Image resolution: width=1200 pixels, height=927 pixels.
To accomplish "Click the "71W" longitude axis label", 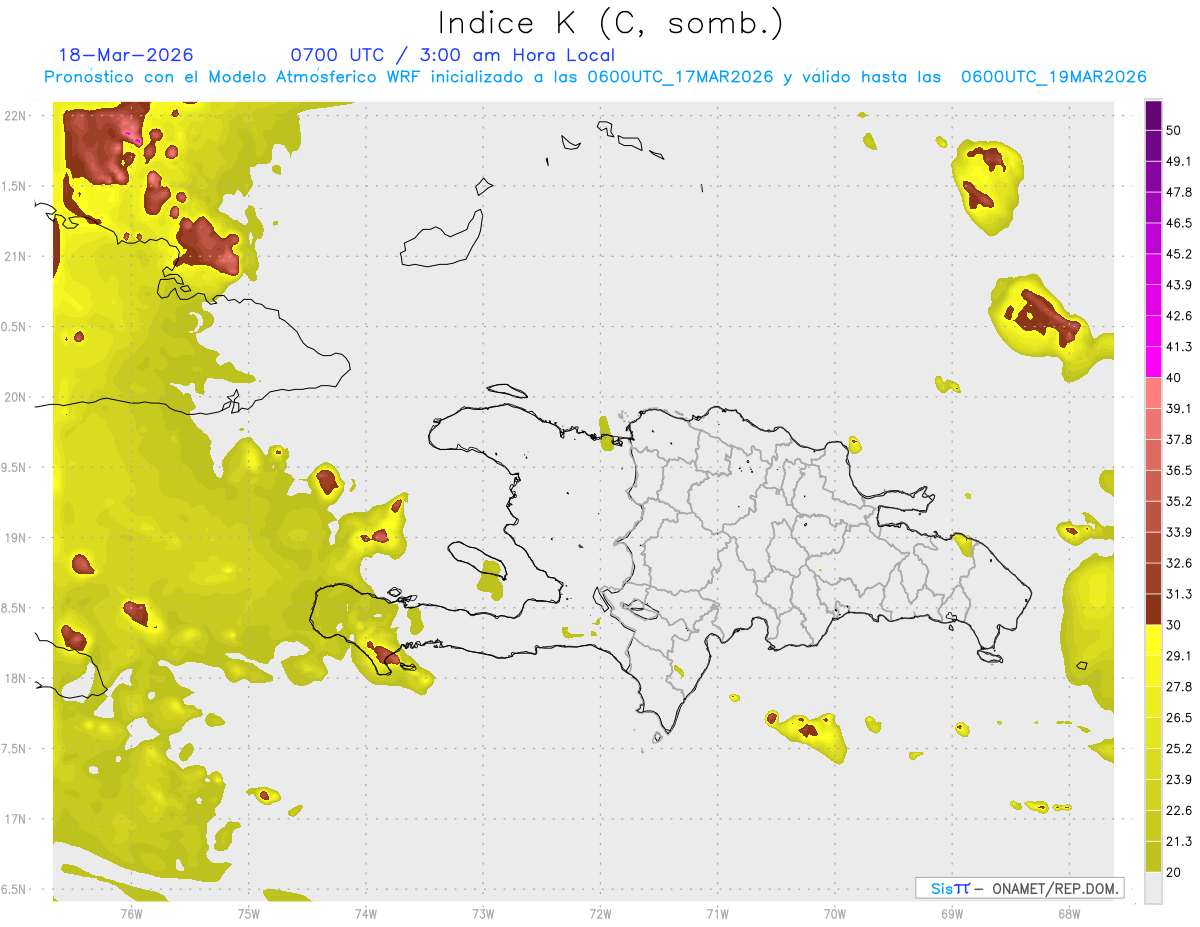I will point(717,914).
